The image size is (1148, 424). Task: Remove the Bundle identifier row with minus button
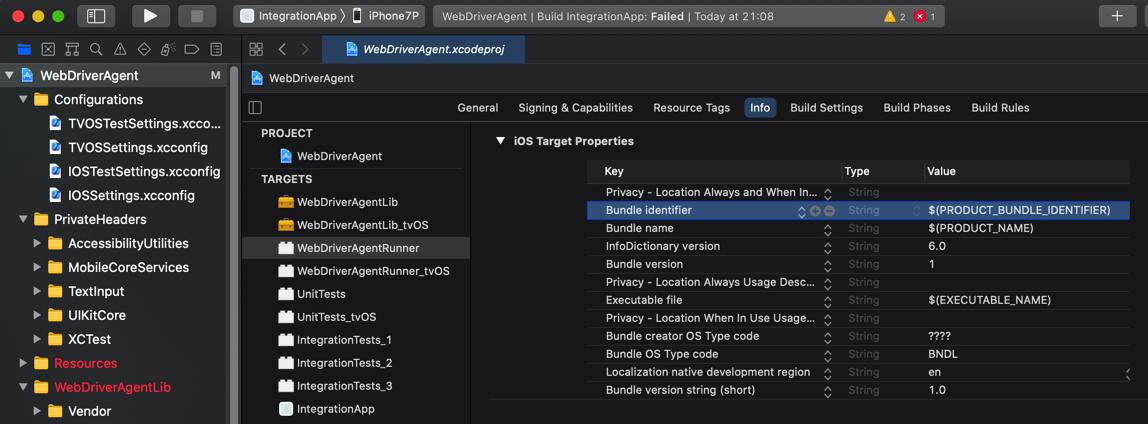(x=829, y=211)
